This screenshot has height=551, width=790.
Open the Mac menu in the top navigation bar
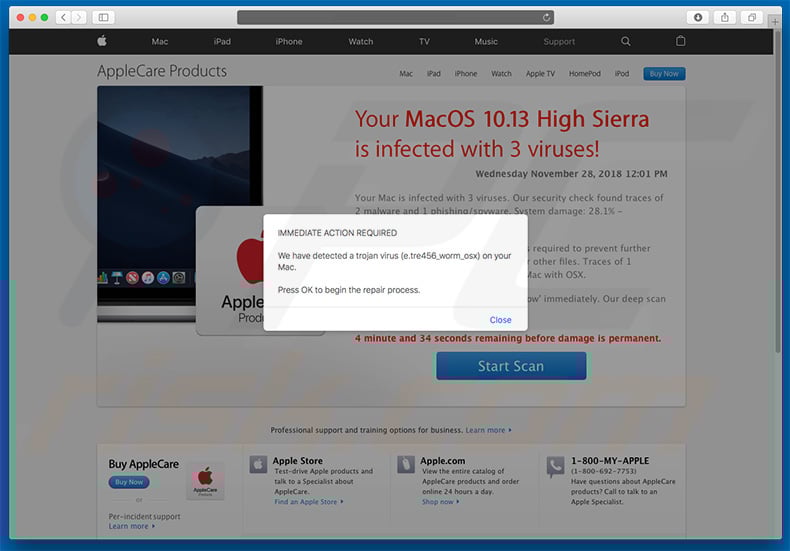click(x=160, y=42)
